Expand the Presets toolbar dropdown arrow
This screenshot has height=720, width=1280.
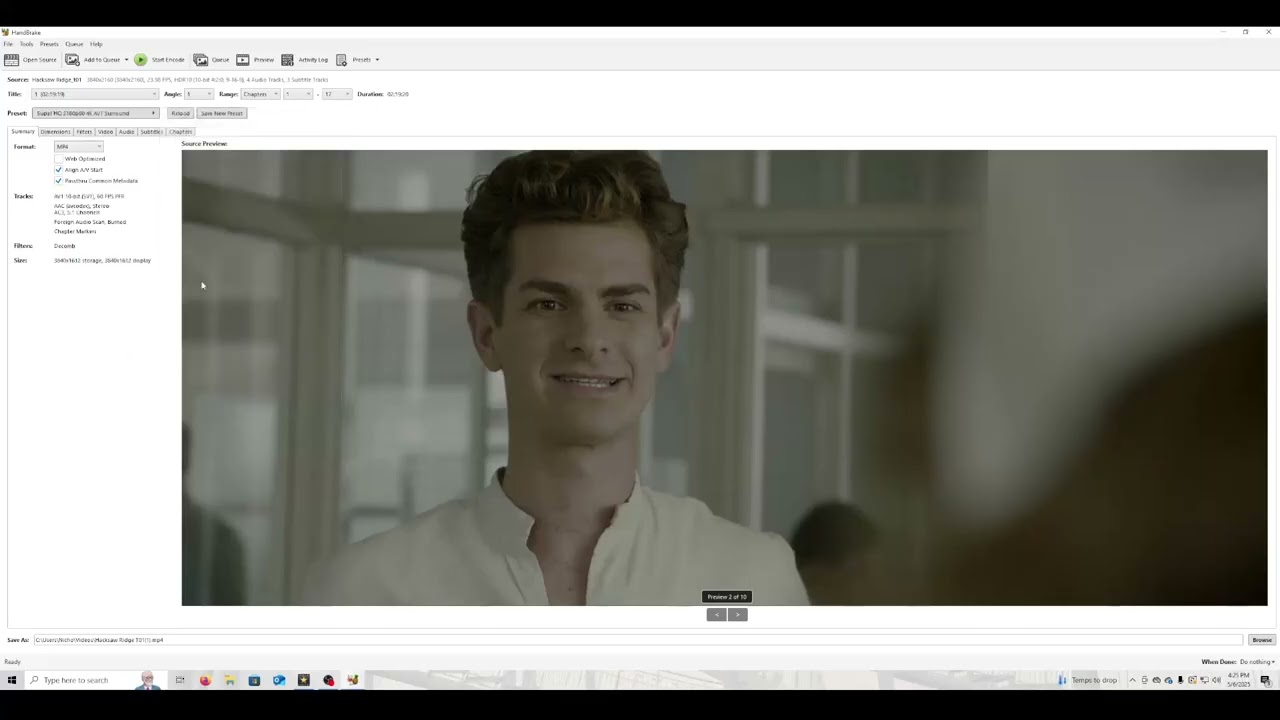pyautogui.click(x=377, y=60)
